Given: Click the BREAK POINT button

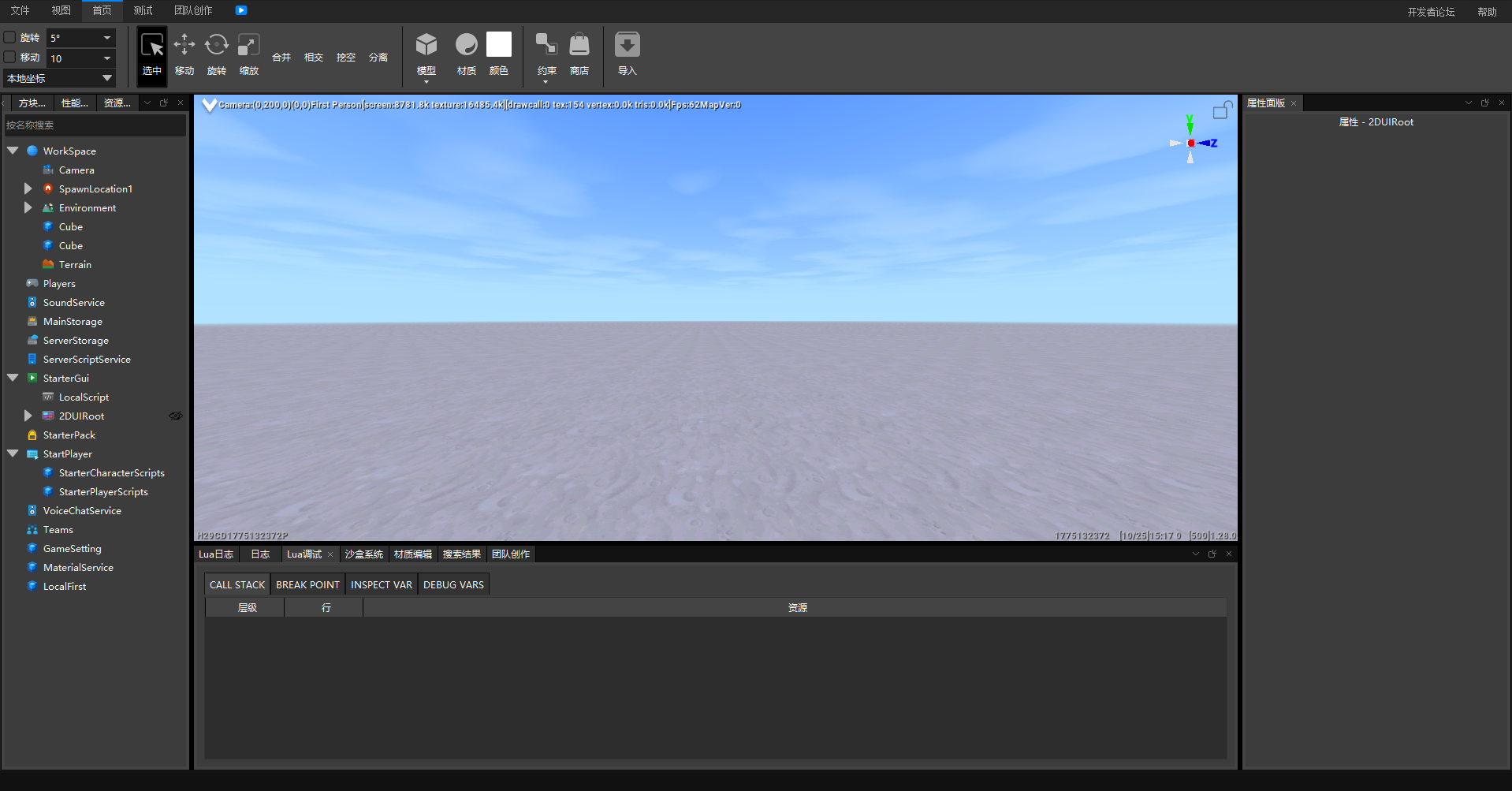Looking at the screenshot, I should 307,584.
